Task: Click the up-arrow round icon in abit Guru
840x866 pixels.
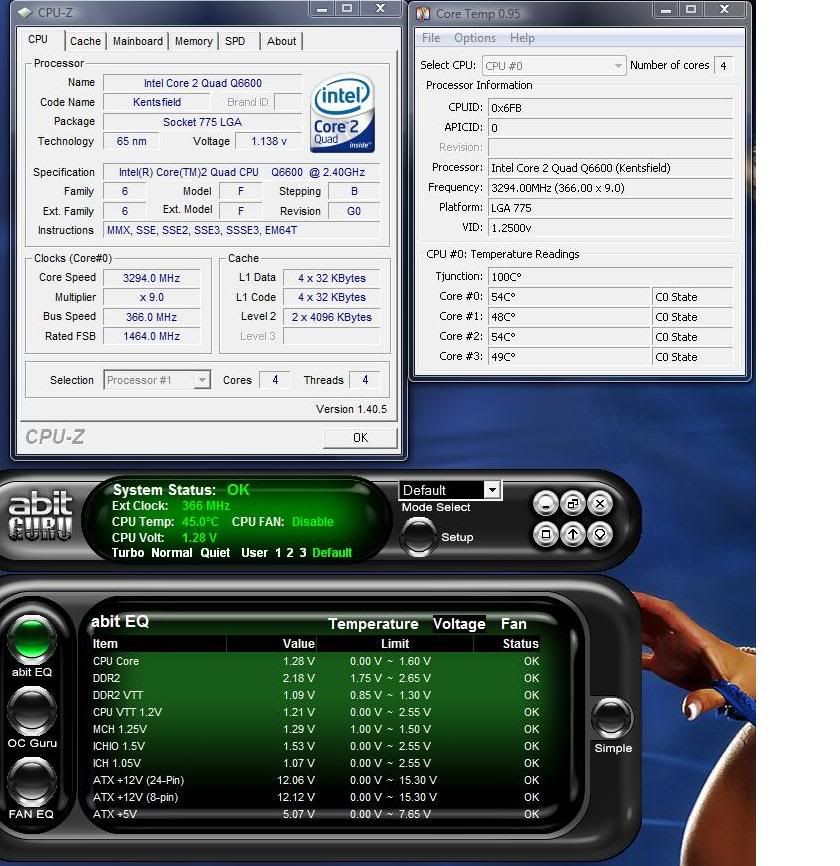Action: pyautogui.click(x=573, y=534)
